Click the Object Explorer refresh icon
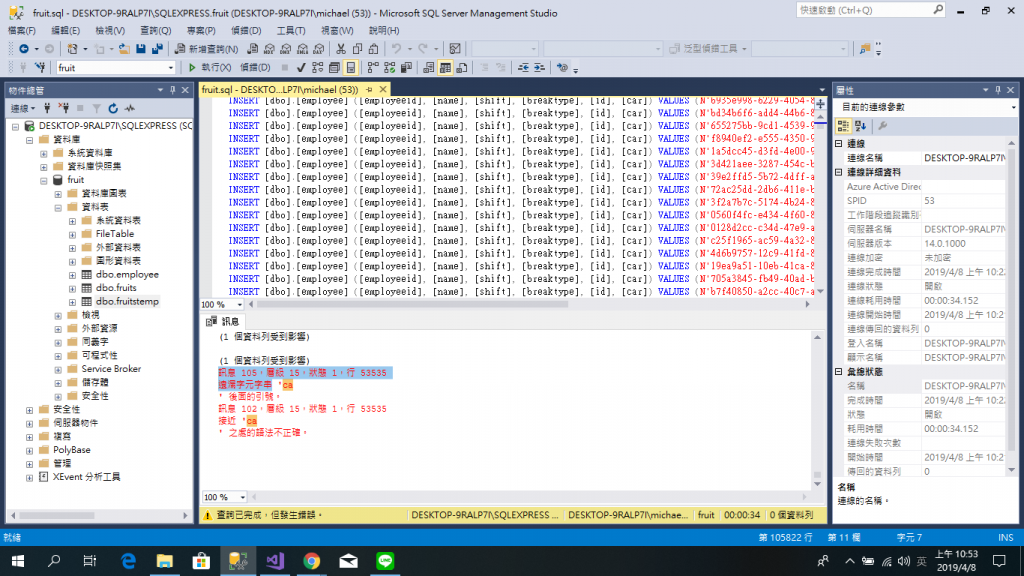This screenshot has width=1024, height=576. tap(113, 108)
